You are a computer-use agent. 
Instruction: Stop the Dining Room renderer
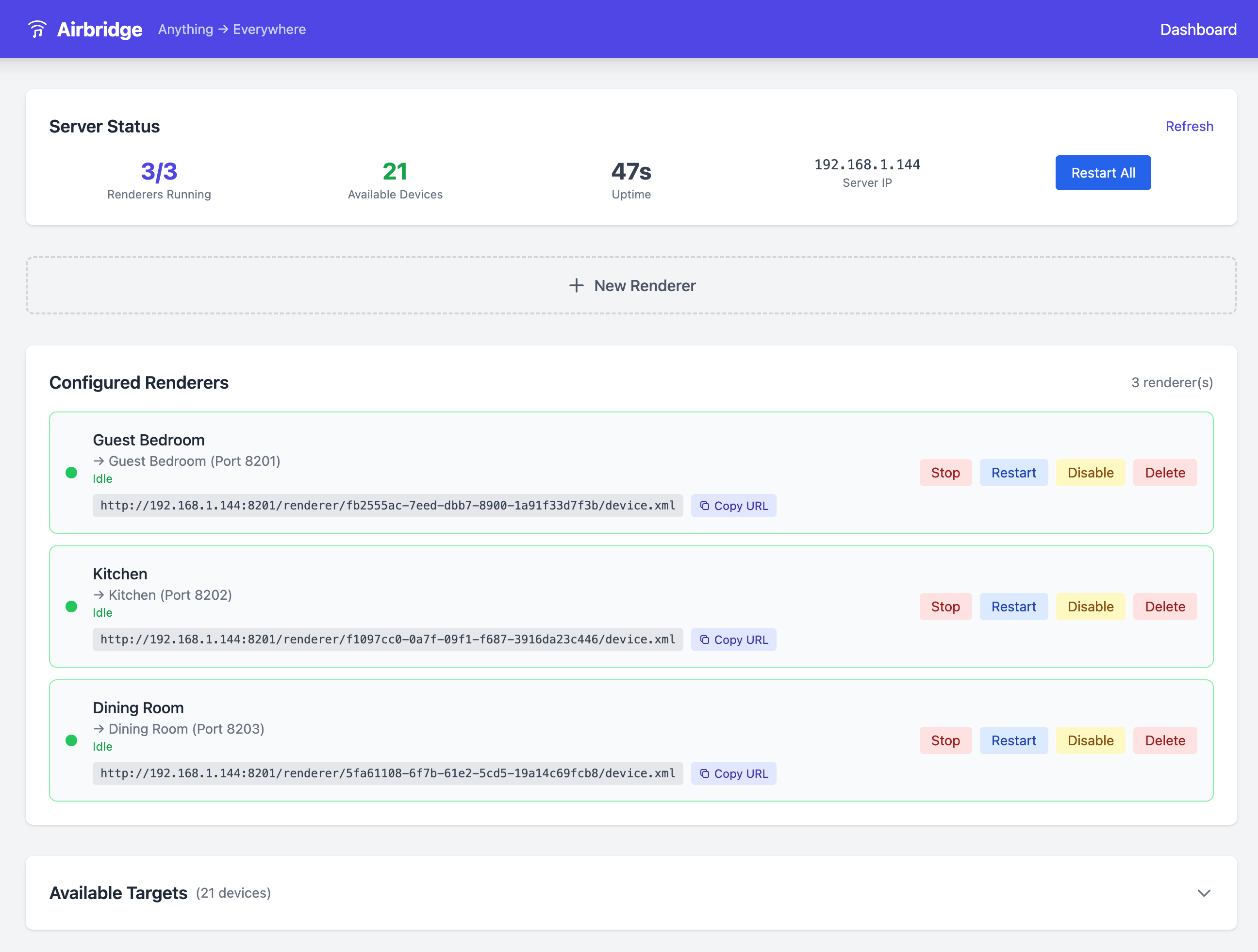[x=945, y=740]
